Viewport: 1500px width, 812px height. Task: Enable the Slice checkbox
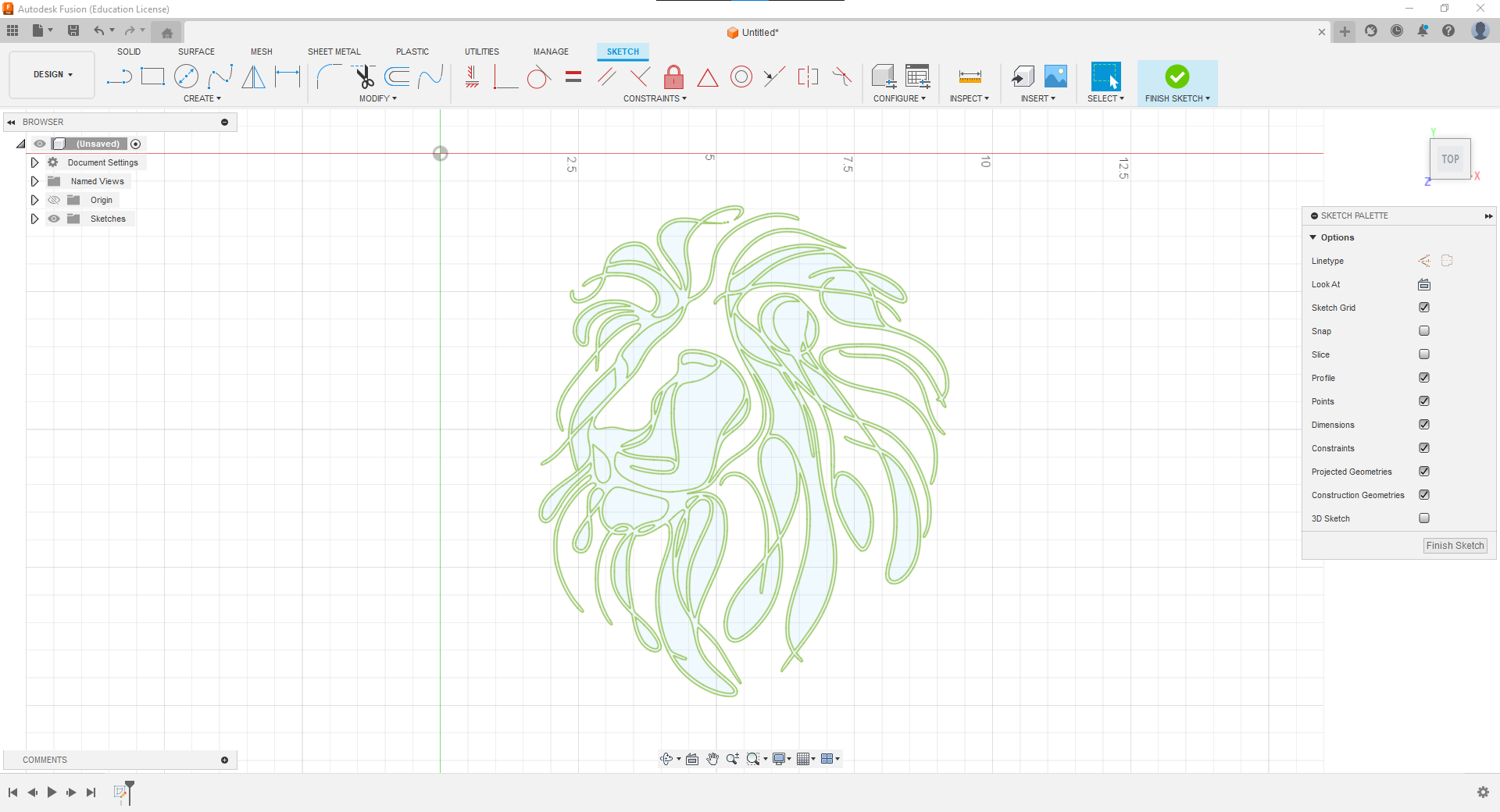1424,354
